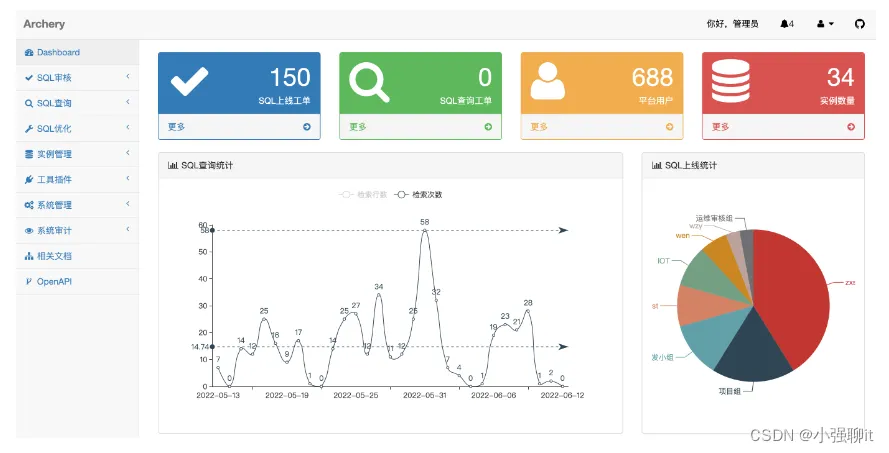Select the 系统管理 menu label
The image size is (889, 453).
click(x=54, y=205)
